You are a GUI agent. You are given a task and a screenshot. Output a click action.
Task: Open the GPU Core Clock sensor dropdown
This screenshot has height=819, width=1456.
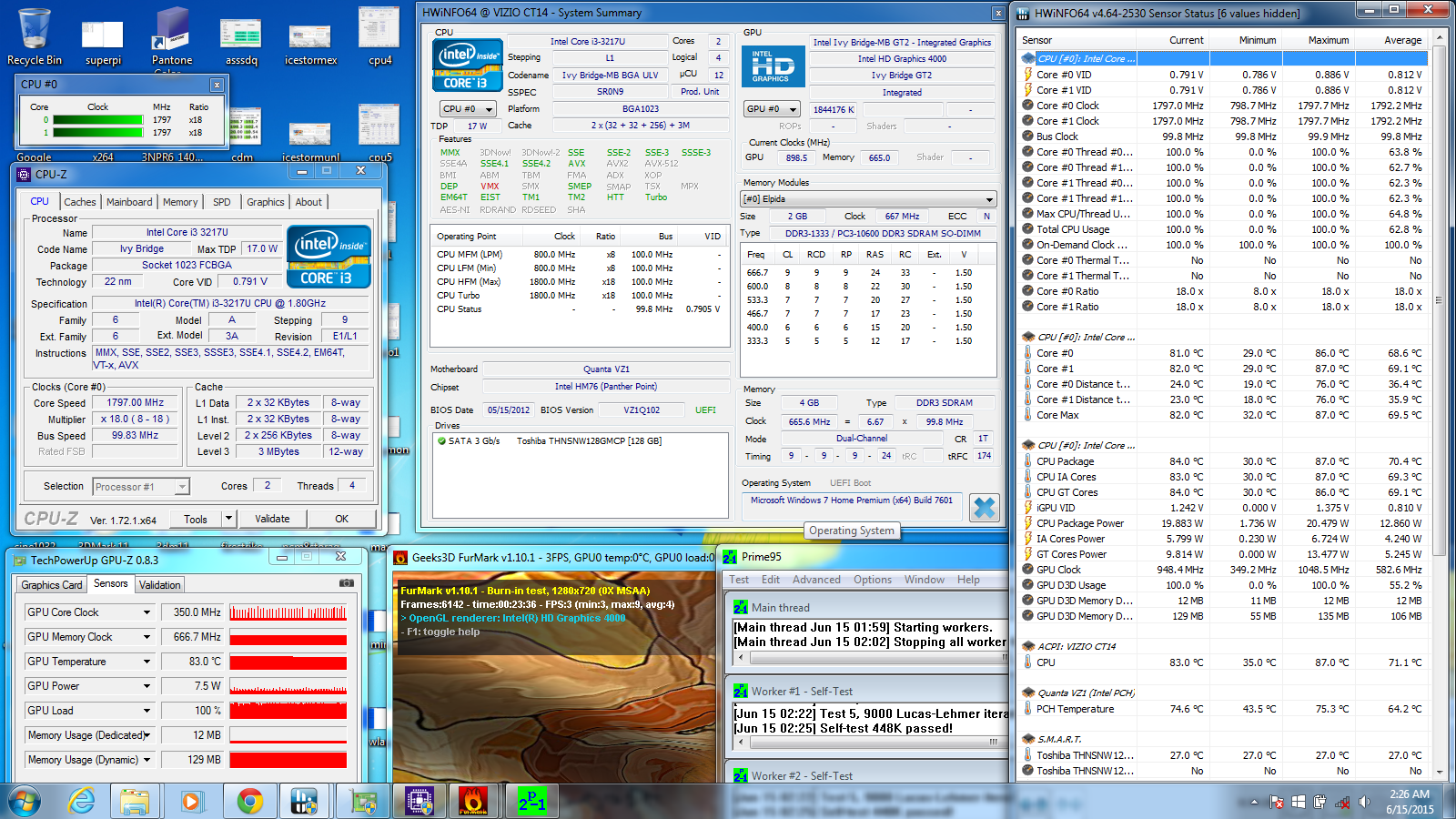click(x=147, y=612)
